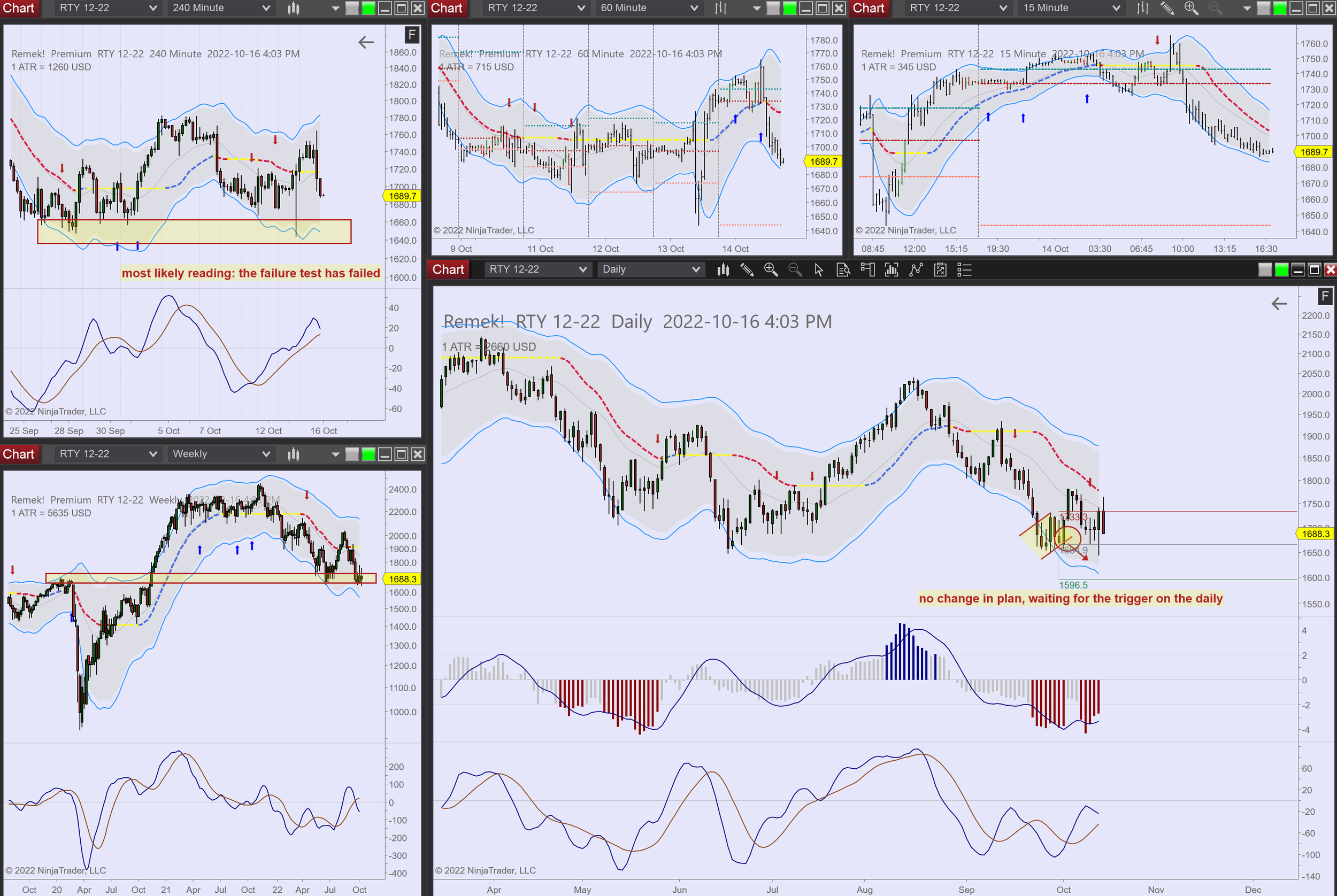Click Chart tab of 15 Minute window
Image resolution: width=1337 pixels, height=896 pixels.
[x=869, y=8]
